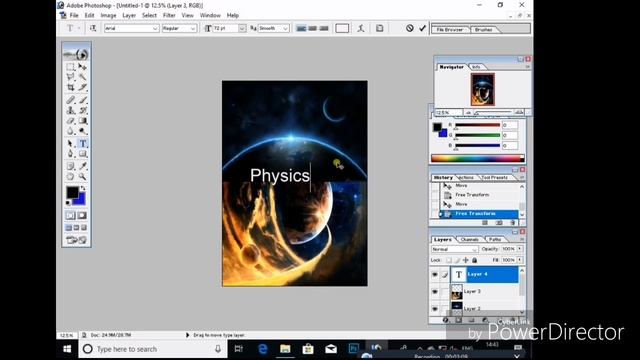Switch to Quick Mask mode
Viewport: 640px width, 360px height.
coord(82,215)
